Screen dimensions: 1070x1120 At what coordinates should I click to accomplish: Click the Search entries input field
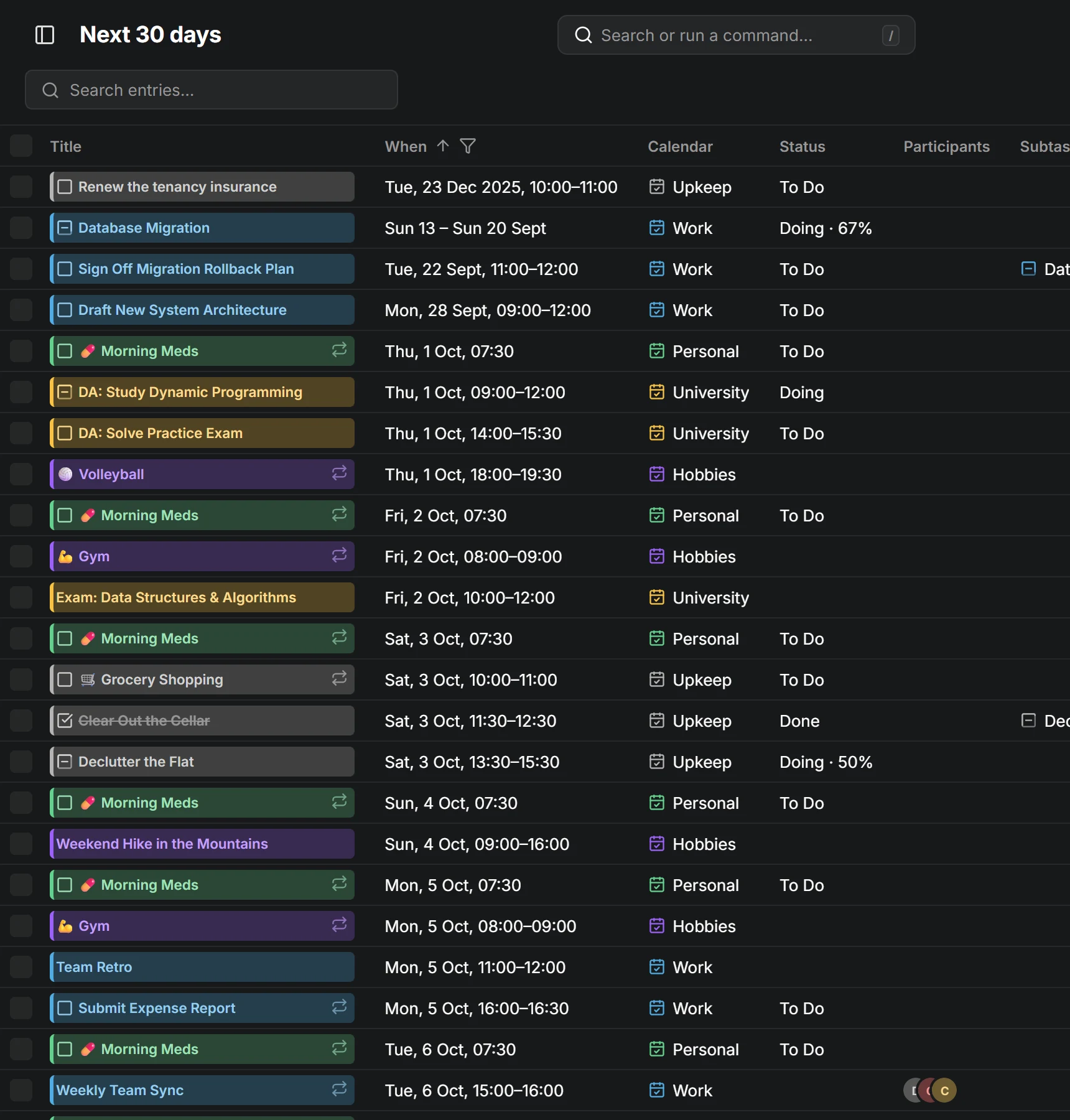click(x=212, y=90)
